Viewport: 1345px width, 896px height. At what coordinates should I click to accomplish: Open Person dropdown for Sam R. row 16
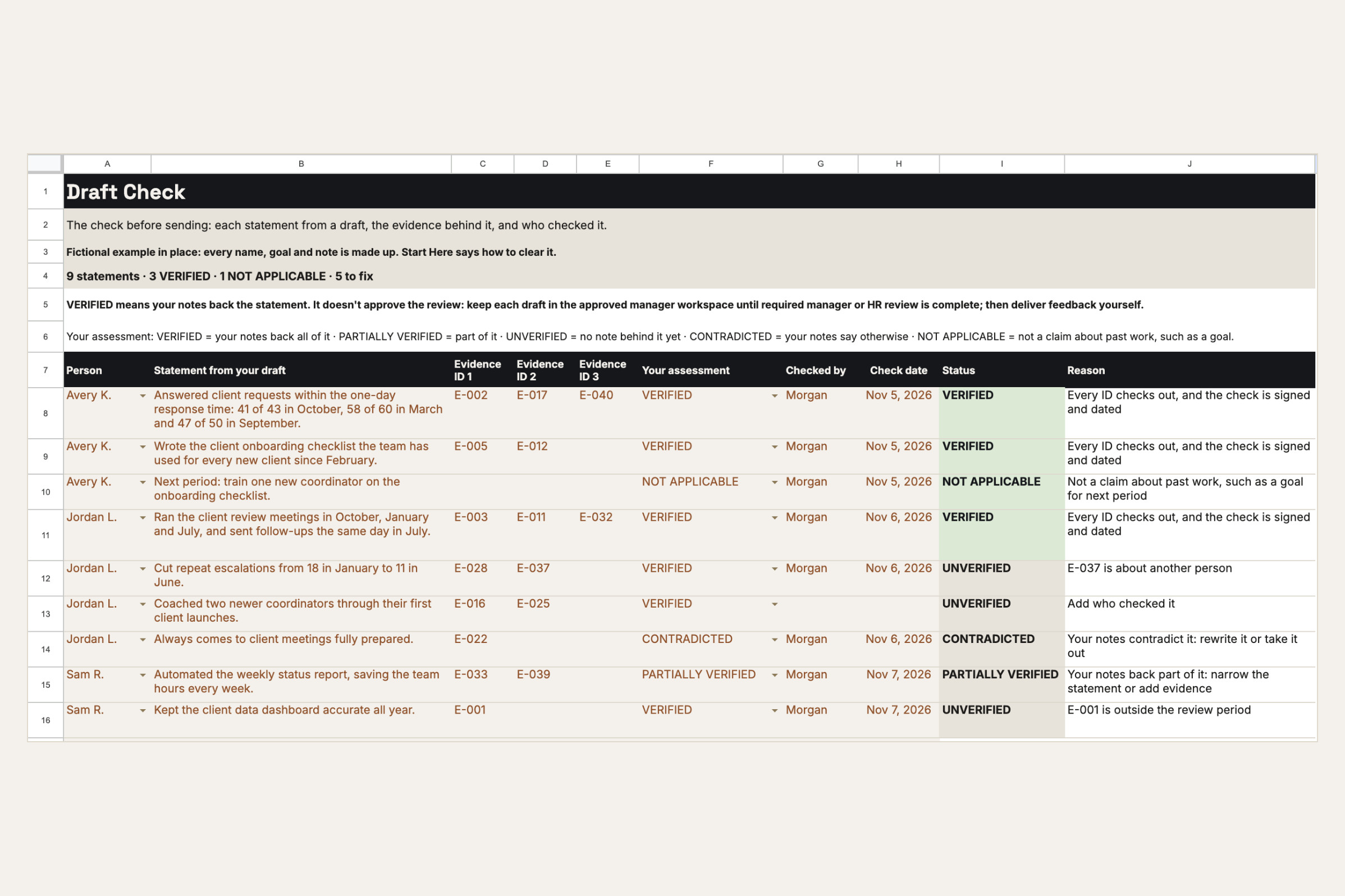(x=143, y=710)
